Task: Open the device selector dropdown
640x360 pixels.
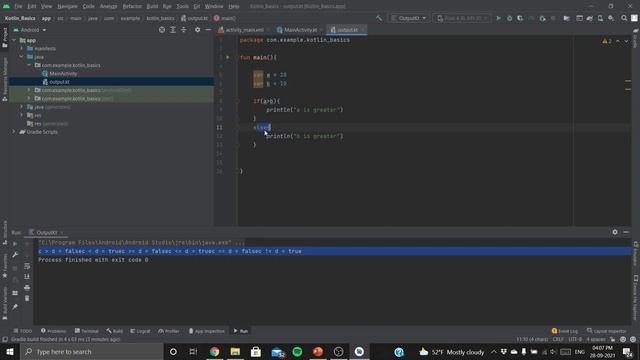Action: (462, 18)
